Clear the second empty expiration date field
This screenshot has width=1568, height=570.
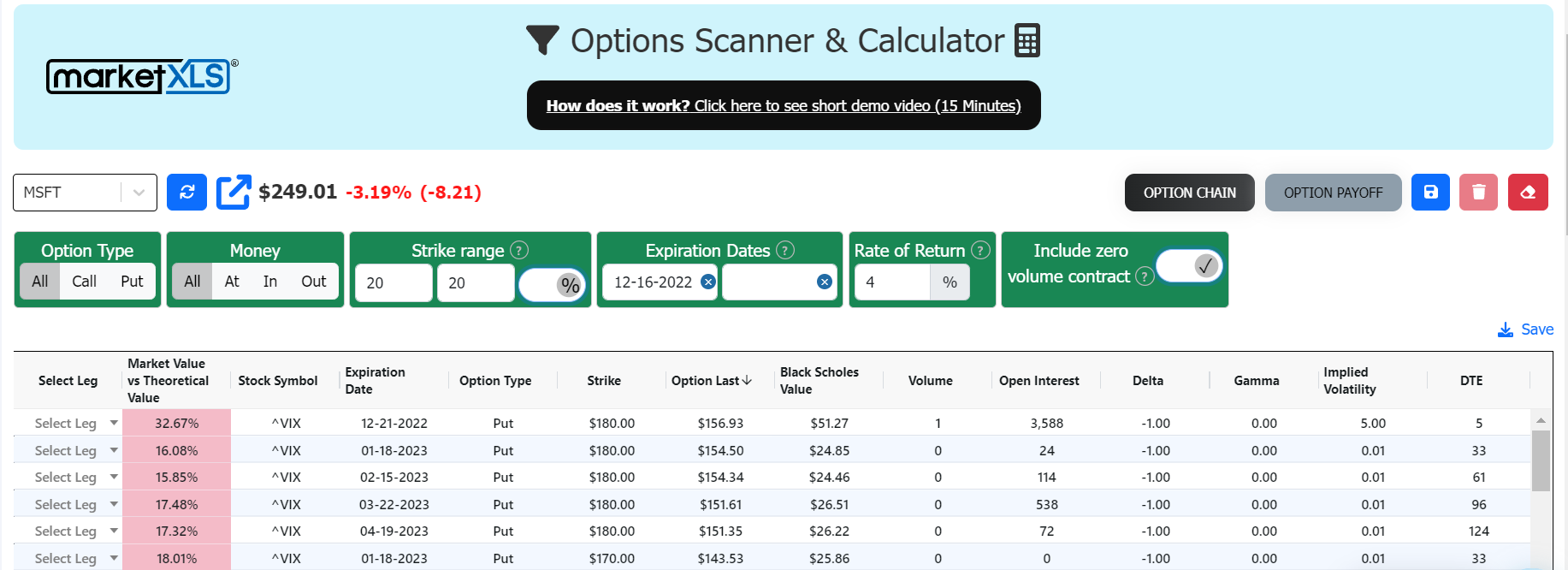click(825, 282)
